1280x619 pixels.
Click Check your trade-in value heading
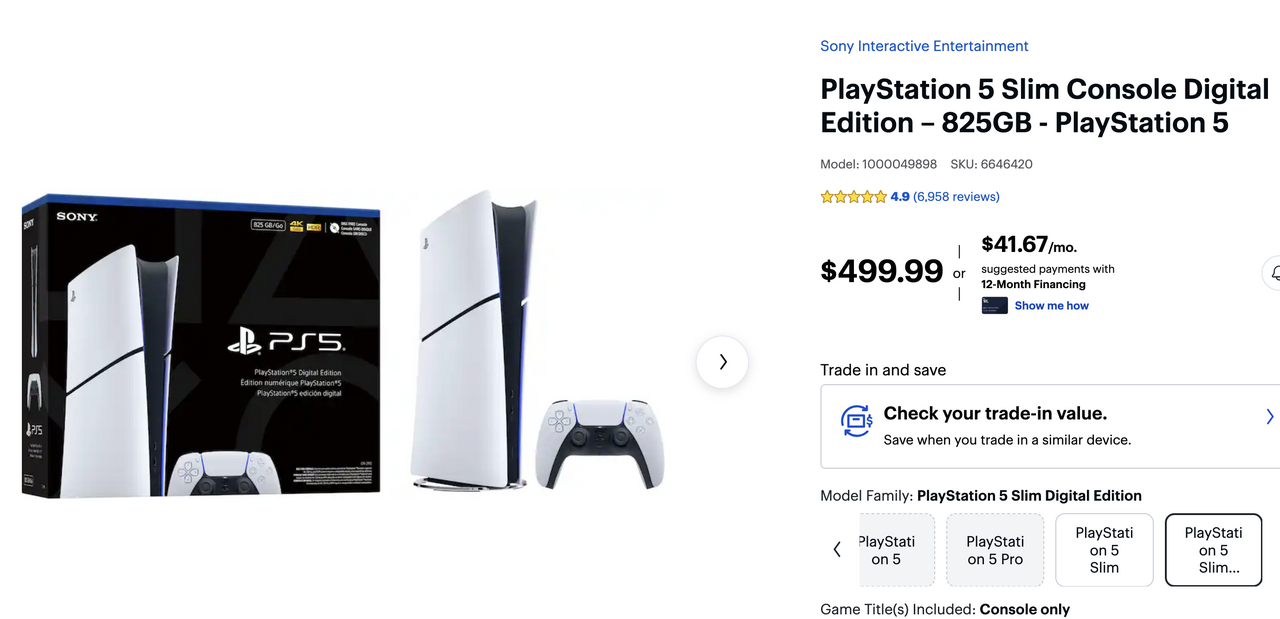pos(995,414)
